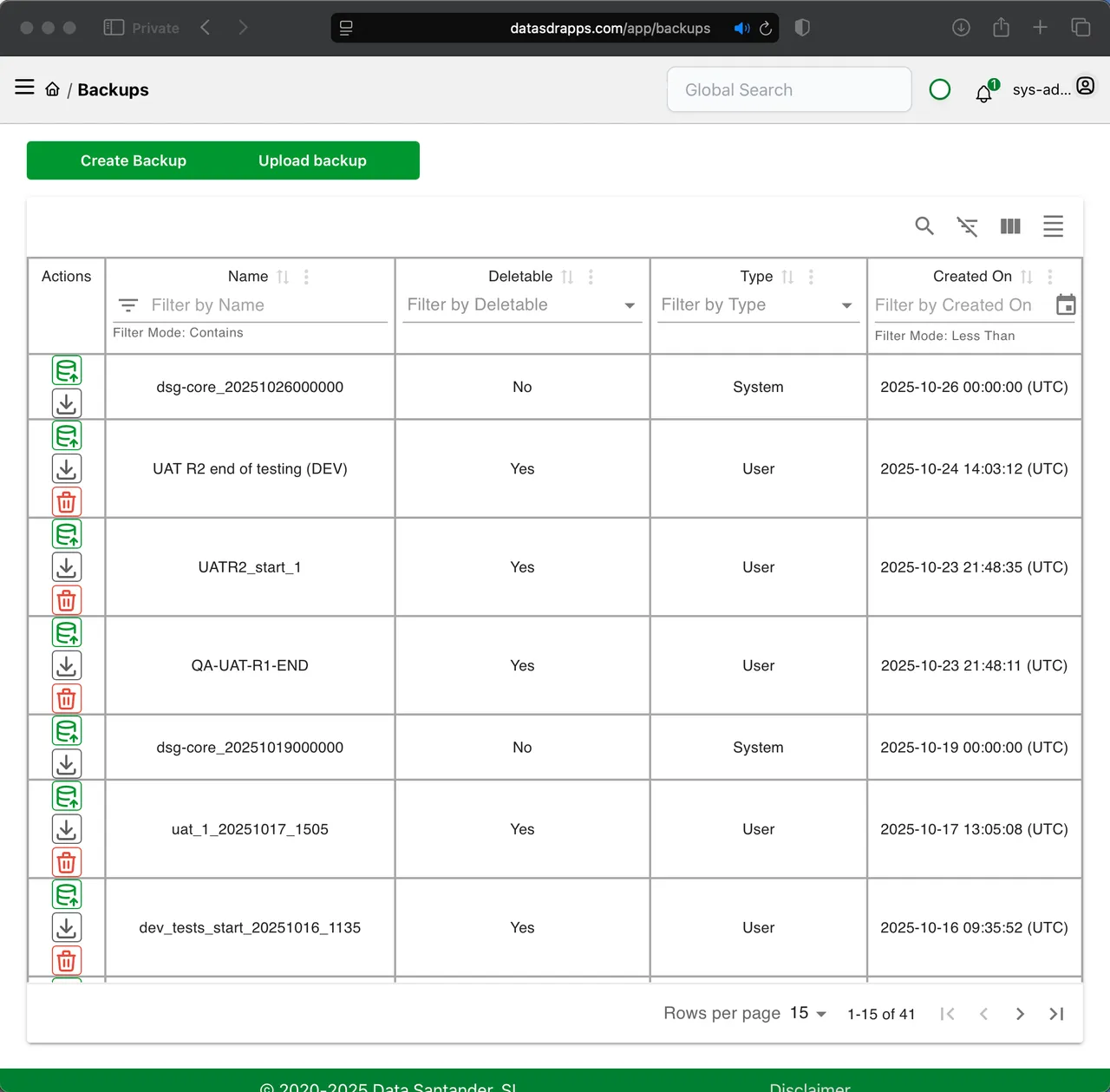Toggle sorting on the Name column
The image size is (1110, 1092).
[282, 276]
